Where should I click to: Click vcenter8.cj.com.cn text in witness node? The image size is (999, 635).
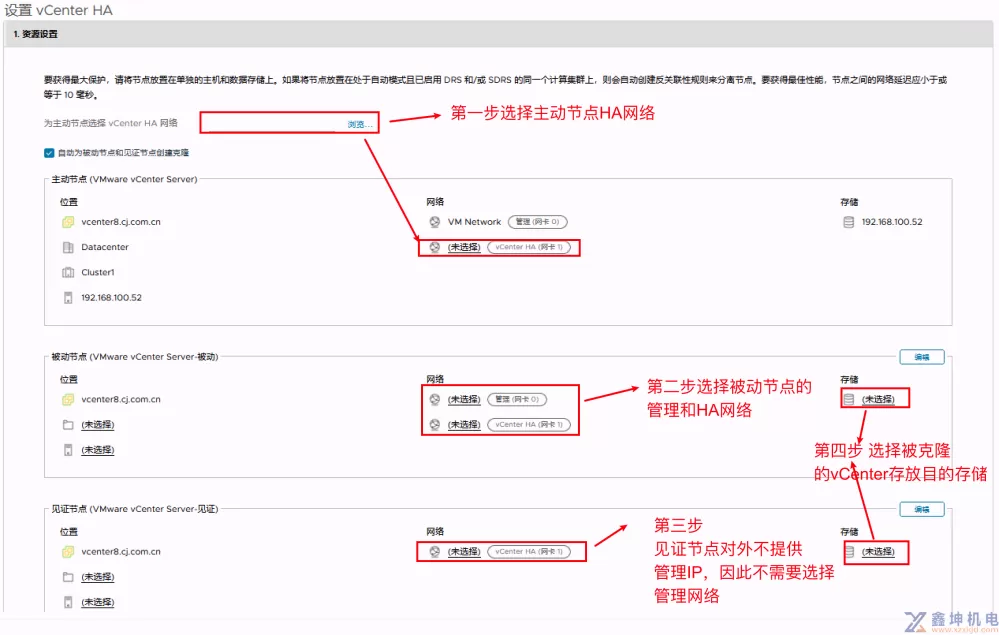121,552
